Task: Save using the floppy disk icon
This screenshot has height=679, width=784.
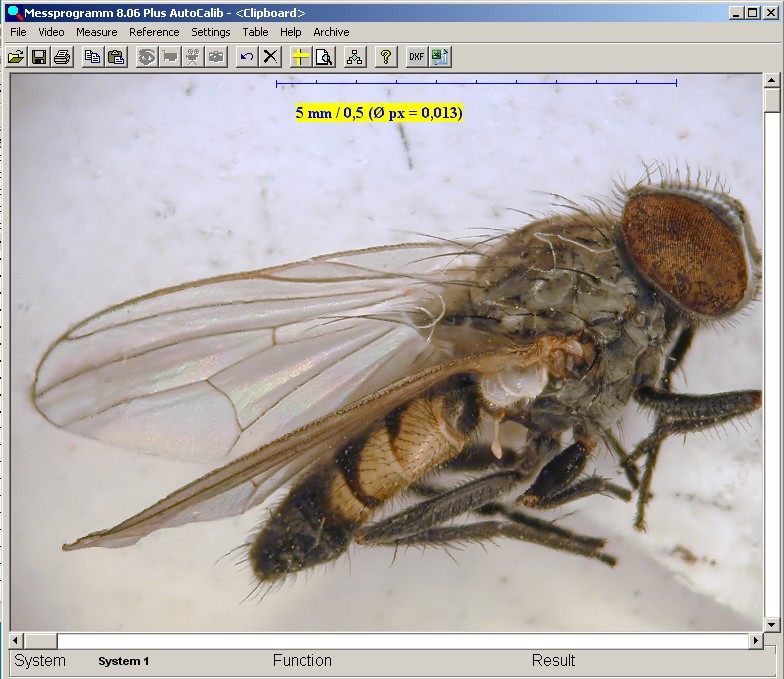Action: tap(39, 57)
